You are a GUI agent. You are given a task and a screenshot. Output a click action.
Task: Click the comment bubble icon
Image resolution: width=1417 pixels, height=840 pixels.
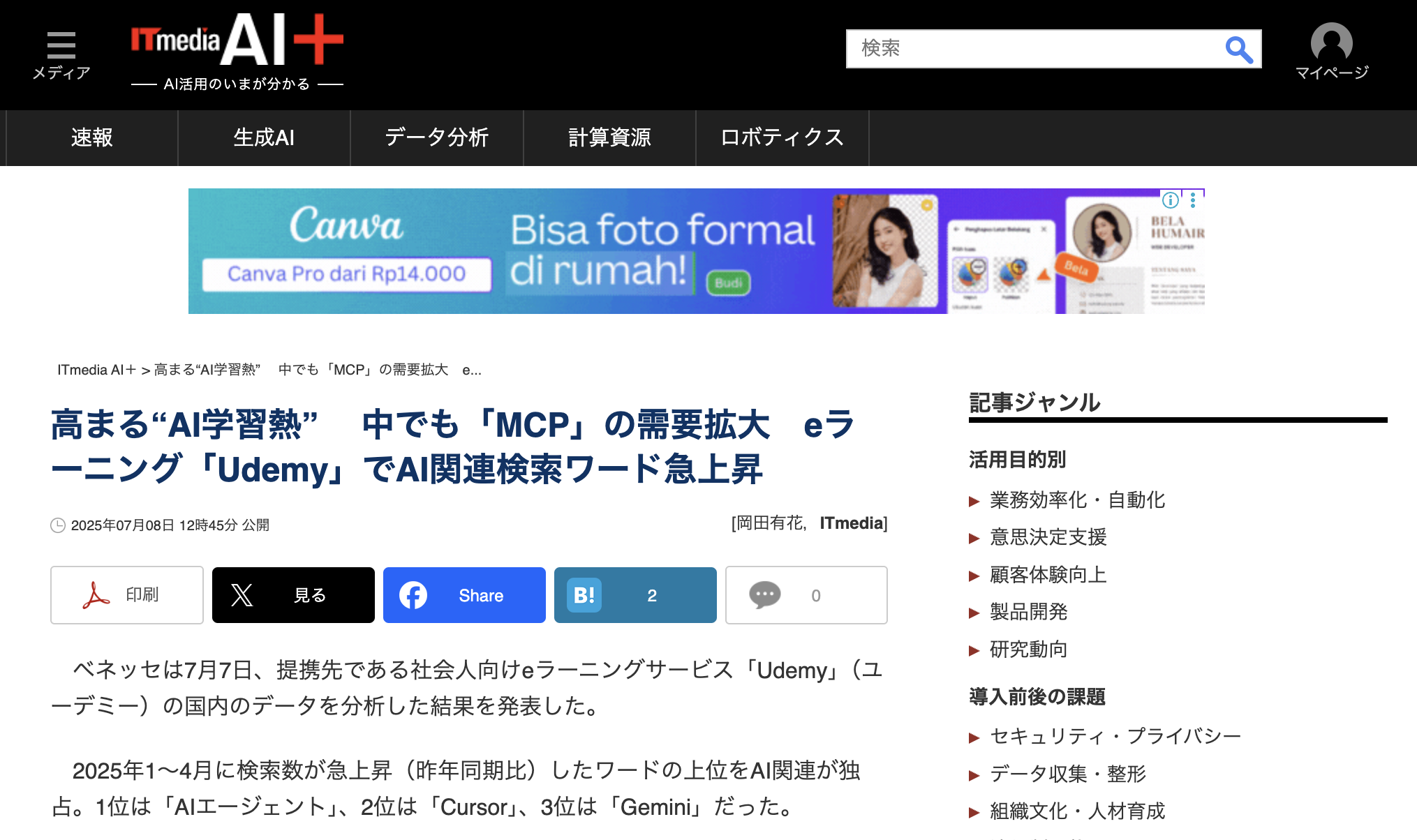click(x=765, y=595)
